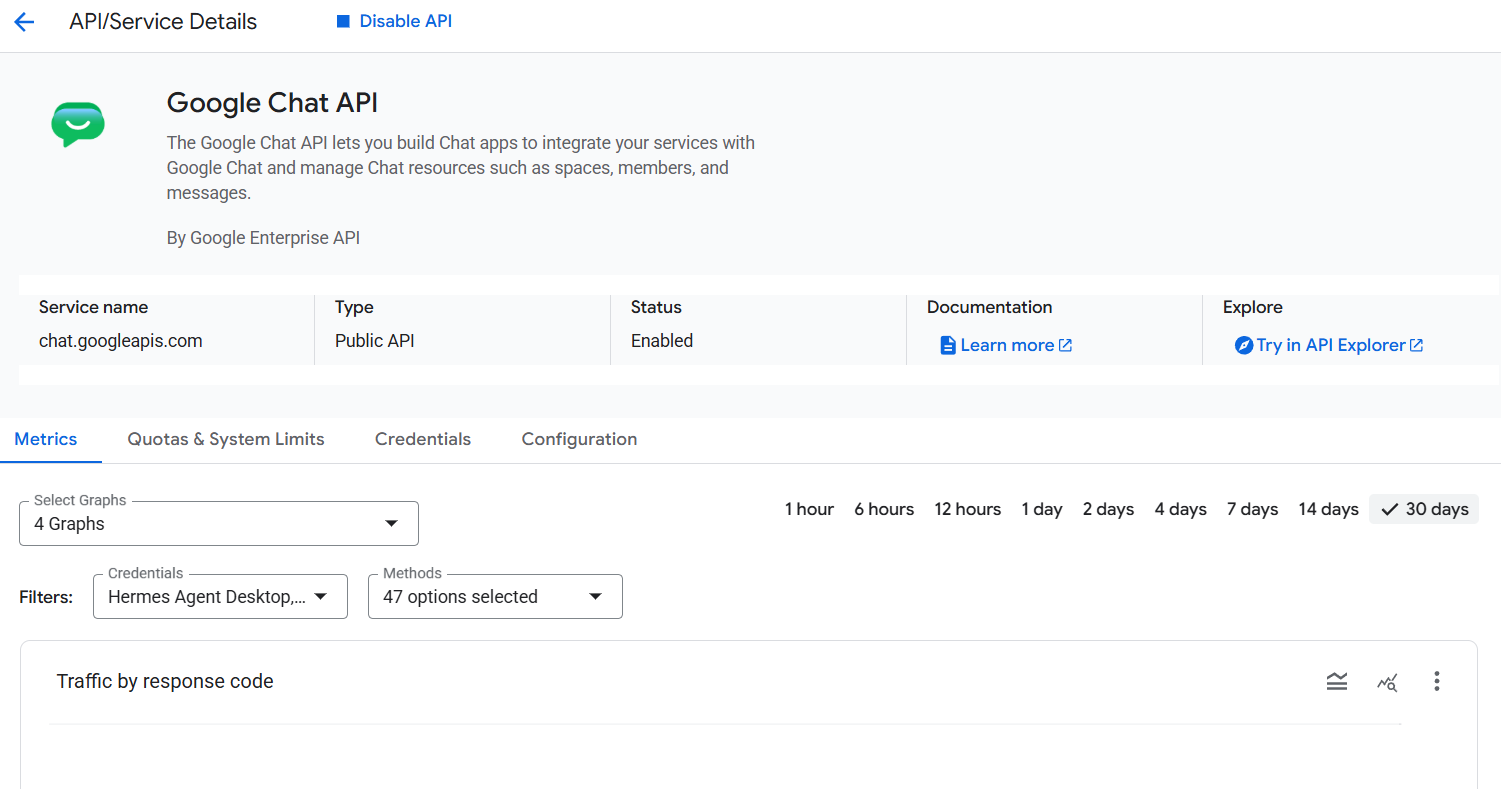
Task: Set time range to 14 days
Action: click(1329, 509)
